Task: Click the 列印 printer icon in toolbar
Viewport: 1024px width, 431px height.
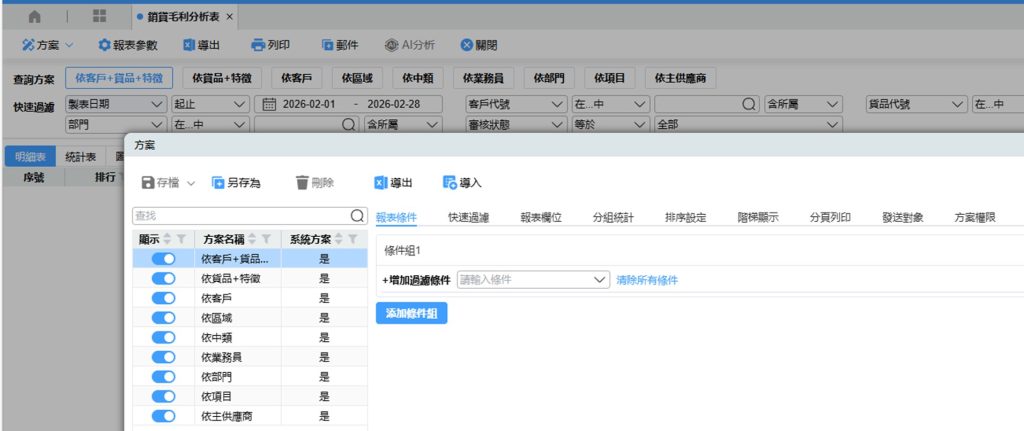Action: pyautogui.click(x=257, y=45)
